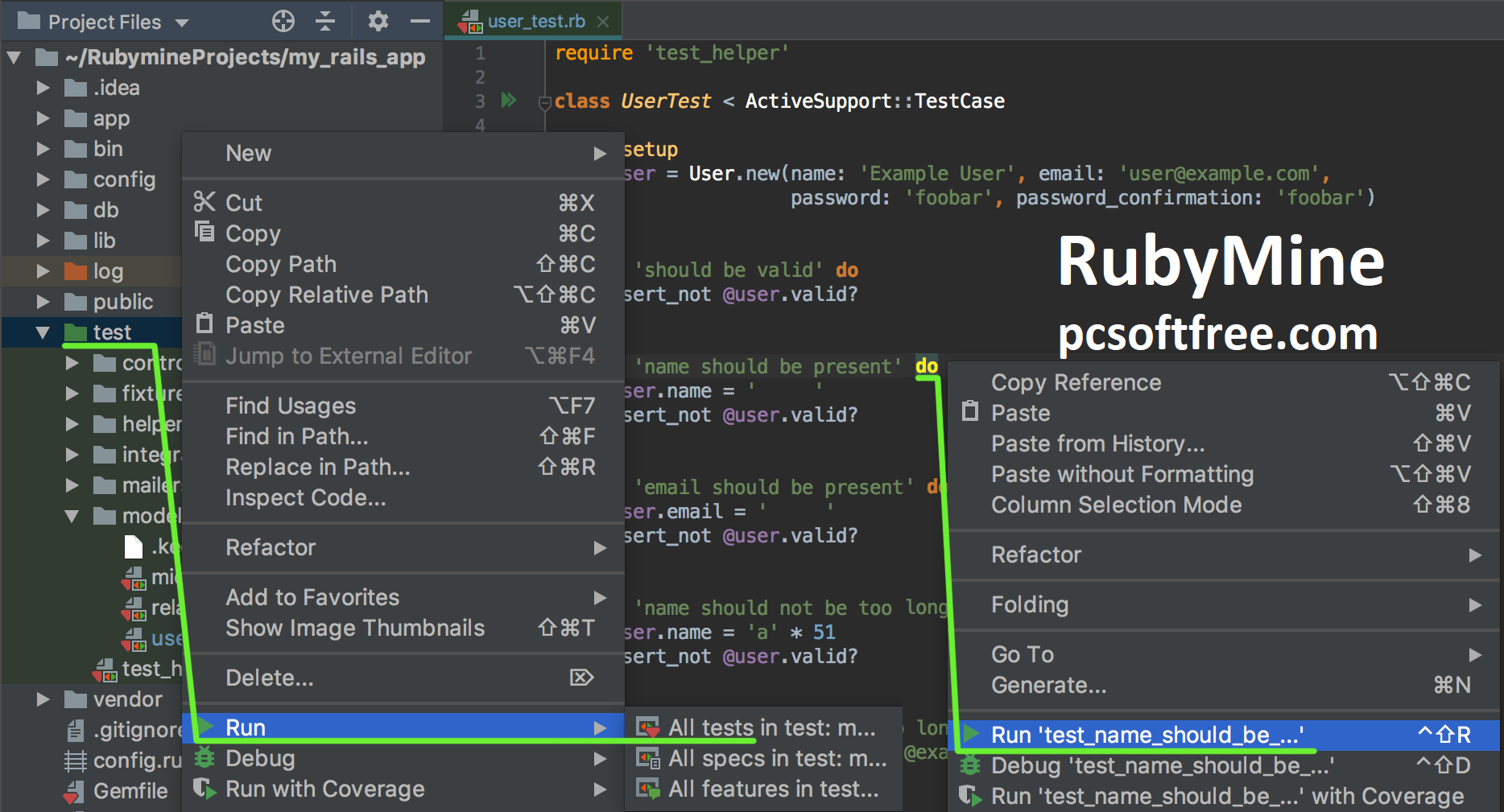Click icon beside All tests in test
The height and width of the screenshot is (812, 1504).
click(x=648, y=728)
